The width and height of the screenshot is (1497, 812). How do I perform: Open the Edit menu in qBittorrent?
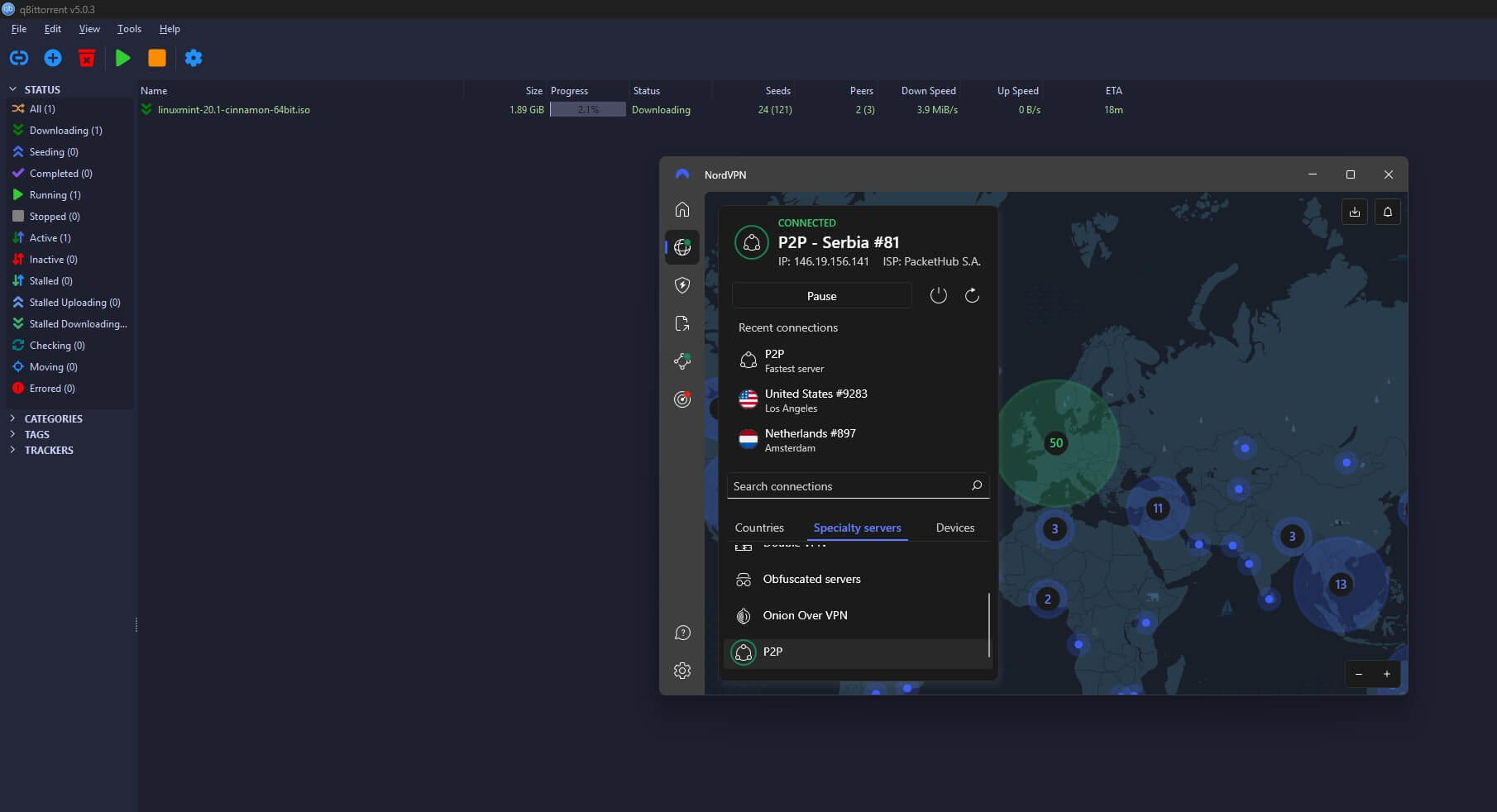tap(53, 29)
